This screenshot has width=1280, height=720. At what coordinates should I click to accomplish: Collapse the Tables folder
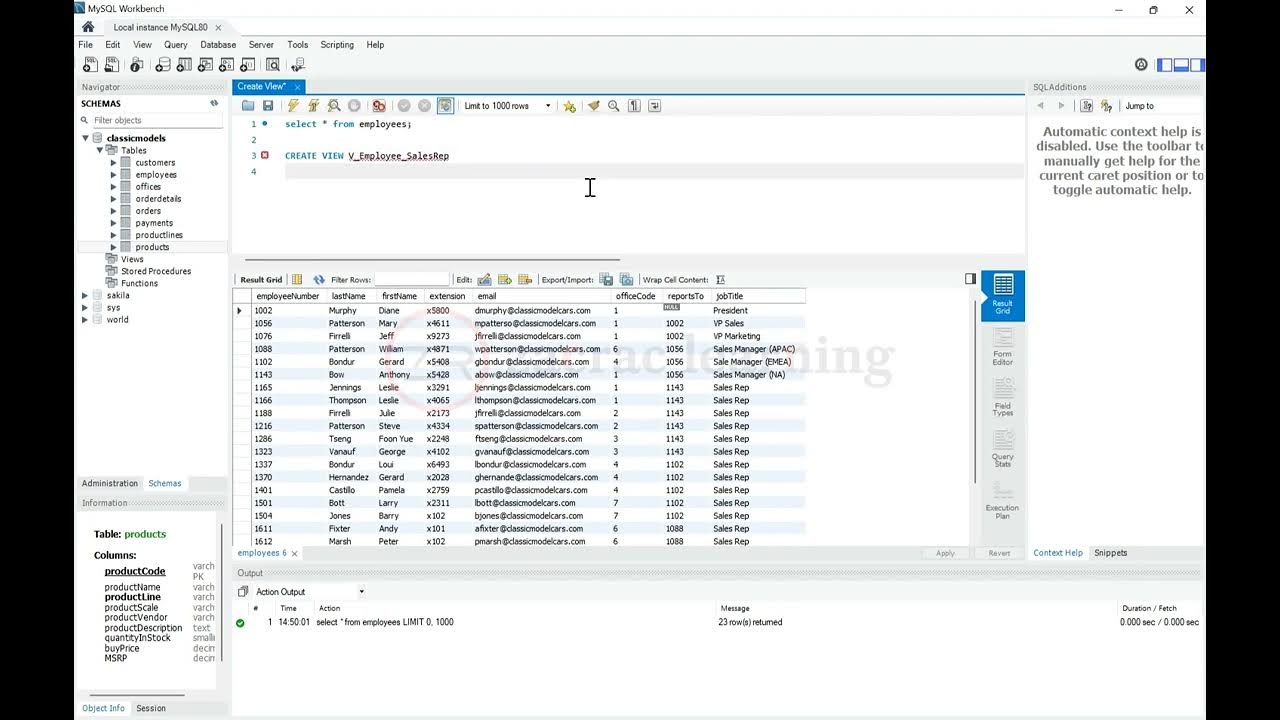(100, 150)
